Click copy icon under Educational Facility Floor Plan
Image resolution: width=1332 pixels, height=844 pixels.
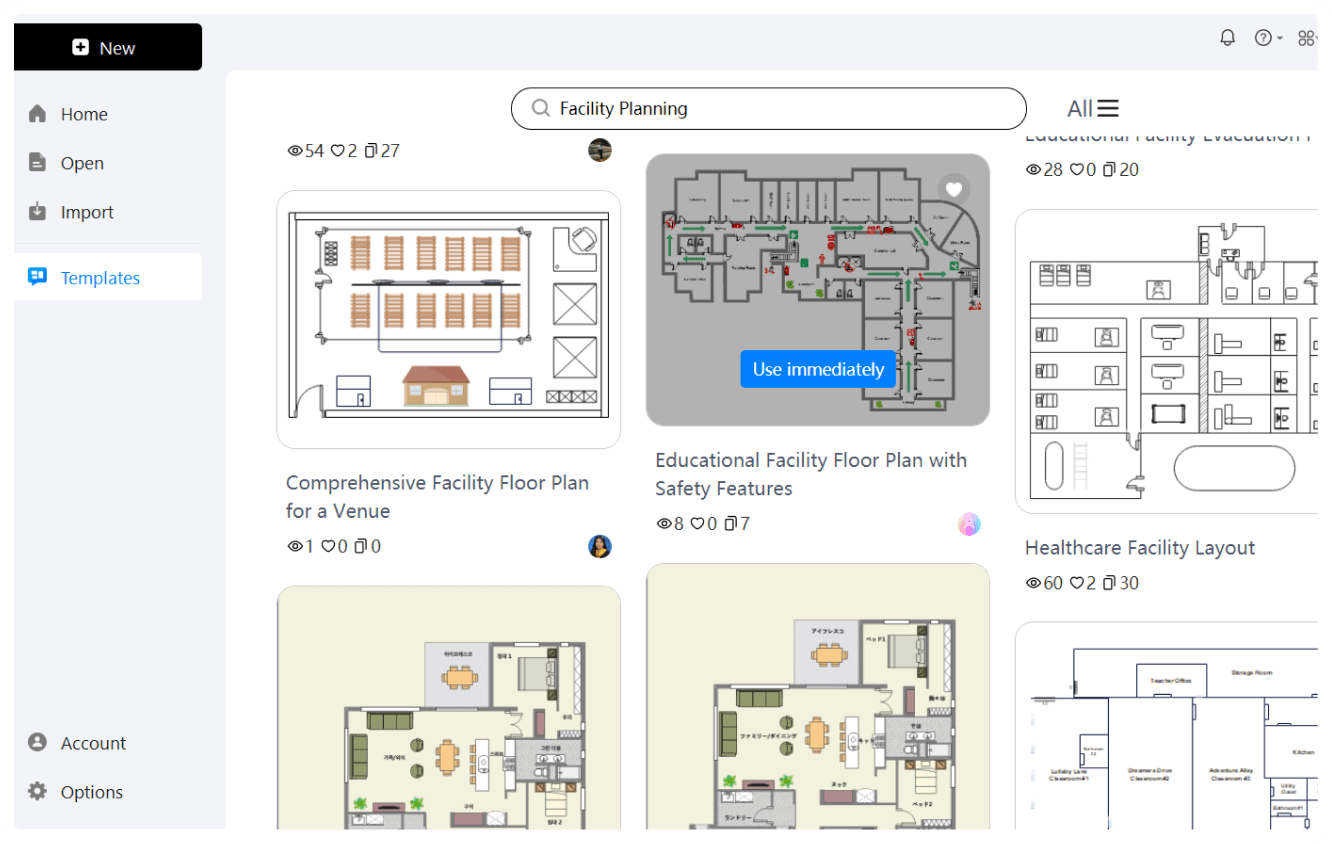click(x=730, y=523)
